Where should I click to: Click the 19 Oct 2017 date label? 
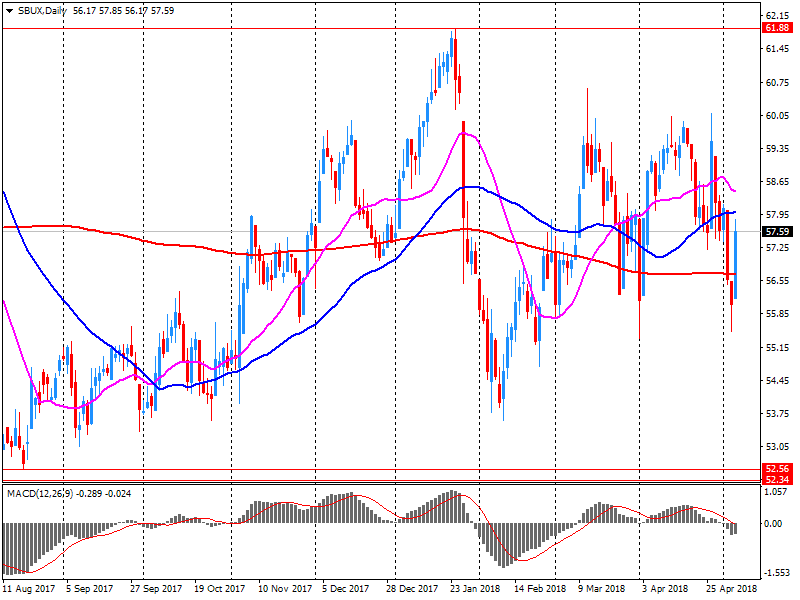[x=219, y=589]
